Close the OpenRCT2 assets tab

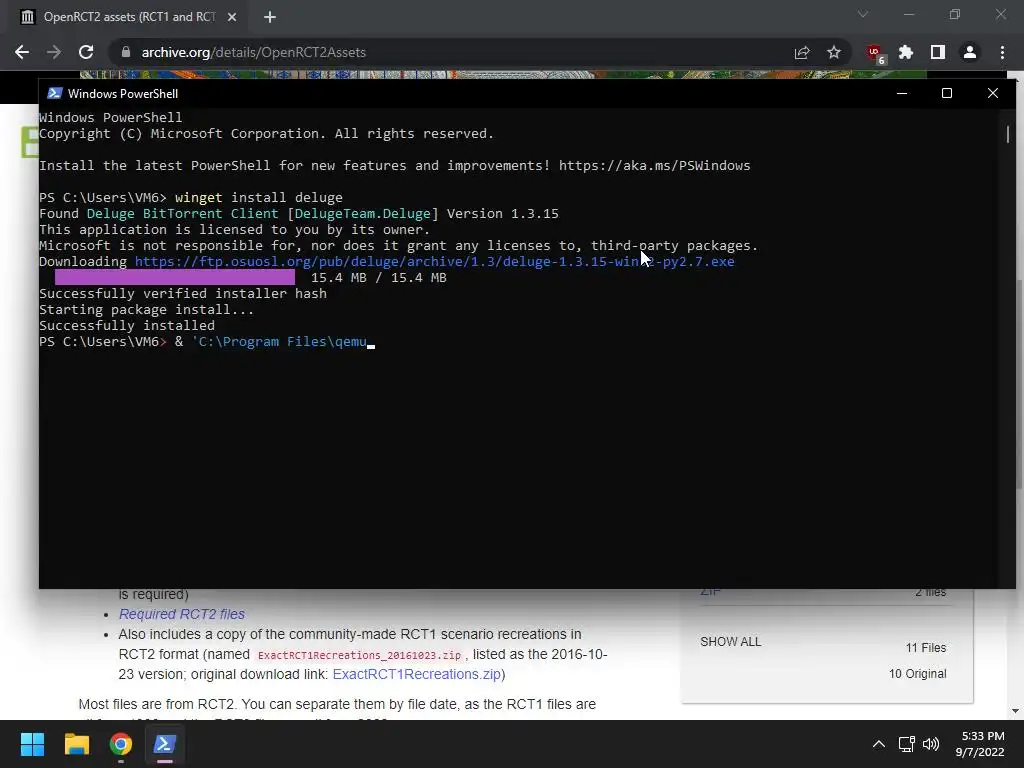click(232, 17)
